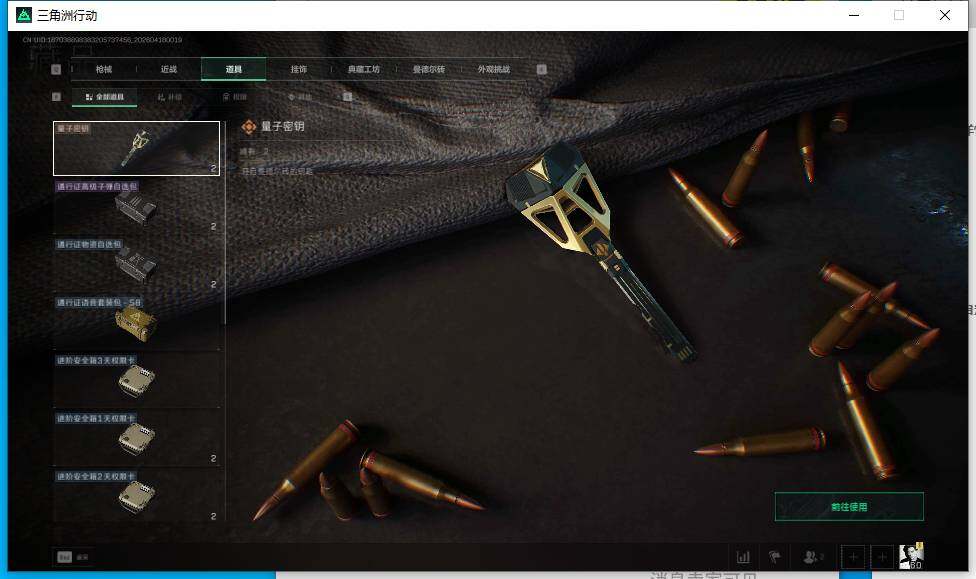This screenshot has width=976, height=579.
Task: Maximize the 三角洲行动 window
Action: pyautogui.click(x=899, y=15)
